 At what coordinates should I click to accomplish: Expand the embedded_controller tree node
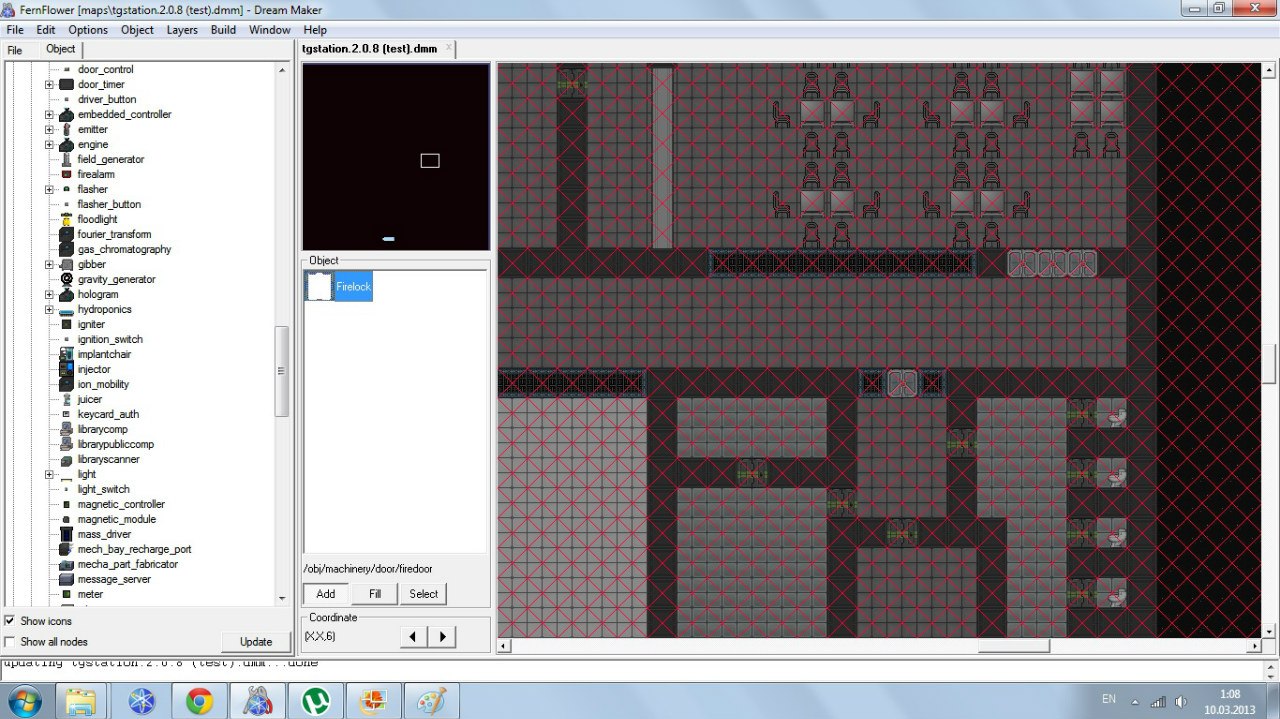pos(49,115)
